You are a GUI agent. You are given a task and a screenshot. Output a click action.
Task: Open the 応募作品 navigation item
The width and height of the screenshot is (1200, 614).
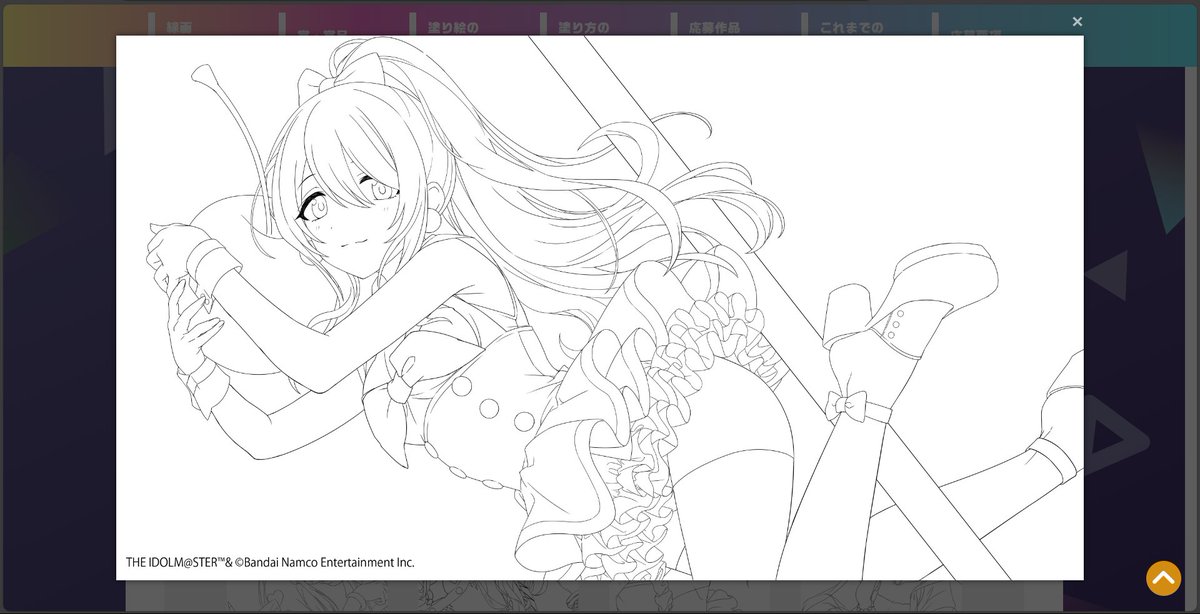715,28
